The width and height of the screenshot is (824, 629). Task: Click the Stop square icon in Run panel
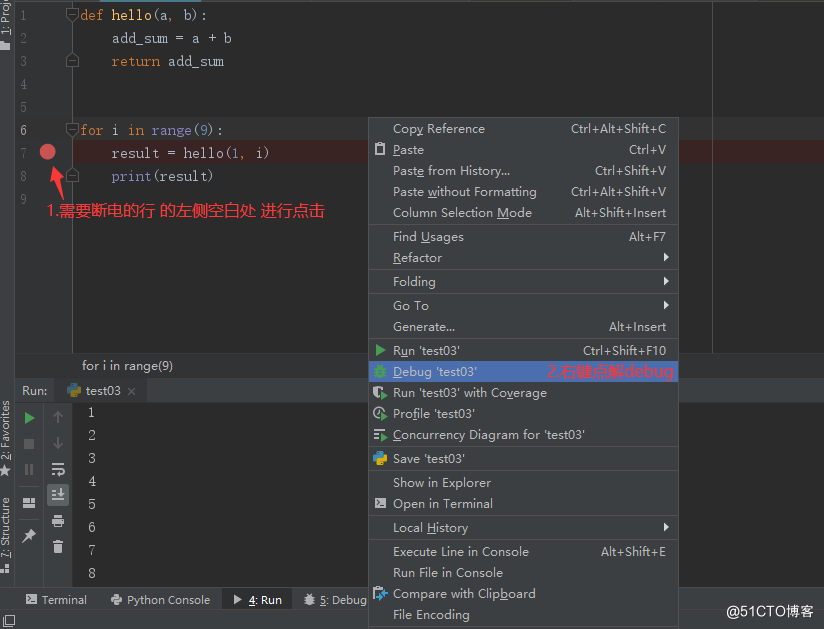point(29,444)
